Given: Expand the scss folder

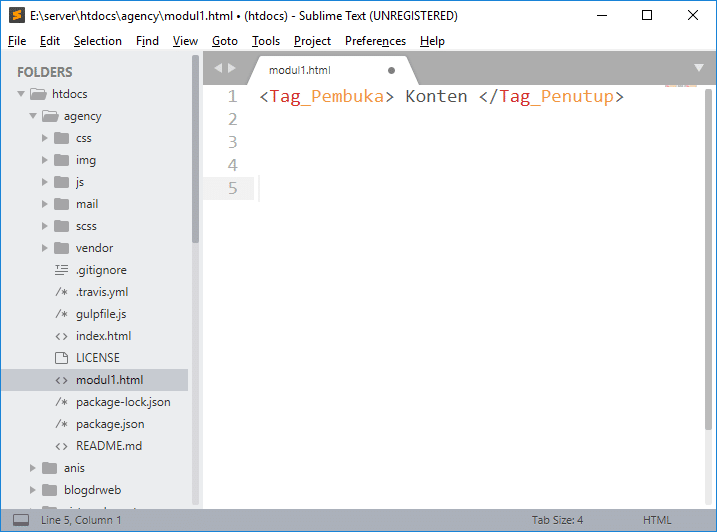Looking at the screenshot, I should 44,226.
